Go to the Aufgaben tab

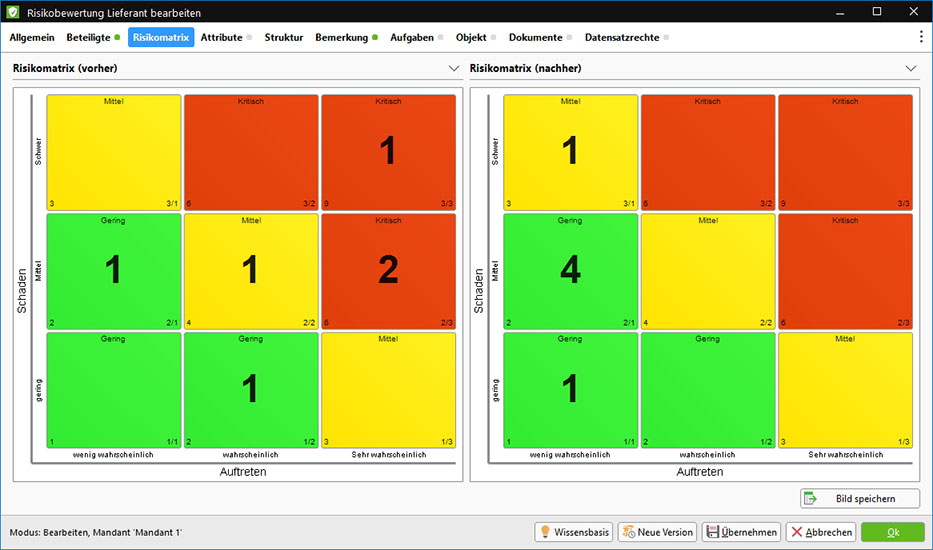[411, 37]
